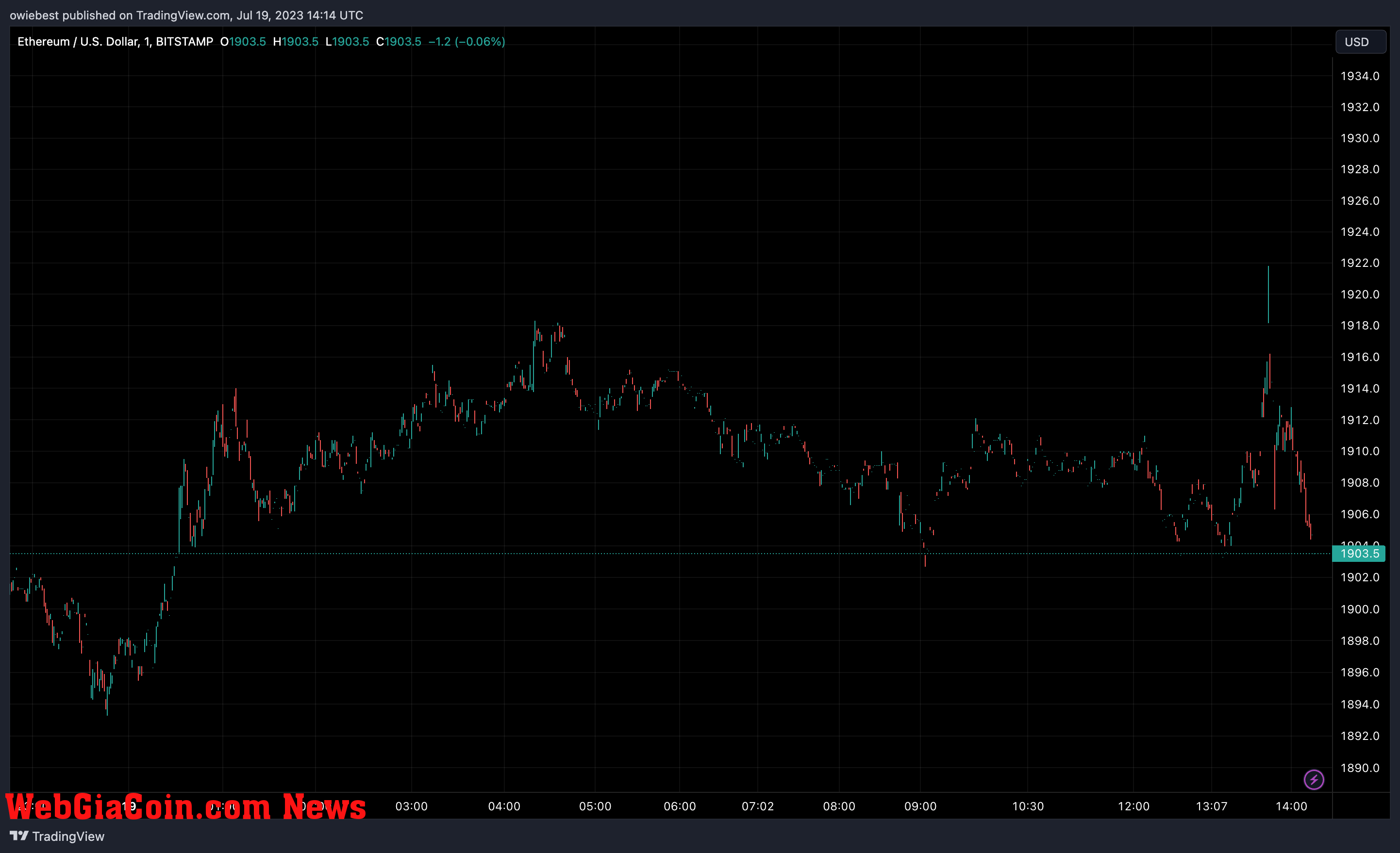1400x853 pixels.
Task: Click the 1926.0 price axis label
Action: (1360, 200)
